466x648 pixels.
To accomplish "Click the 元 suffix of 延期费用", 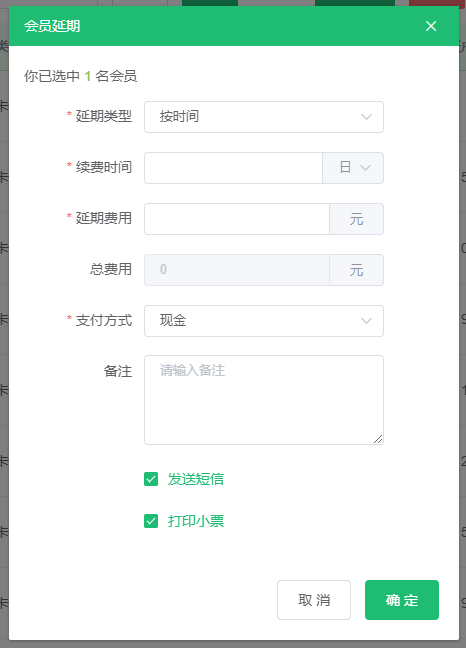I will [357, 219].
